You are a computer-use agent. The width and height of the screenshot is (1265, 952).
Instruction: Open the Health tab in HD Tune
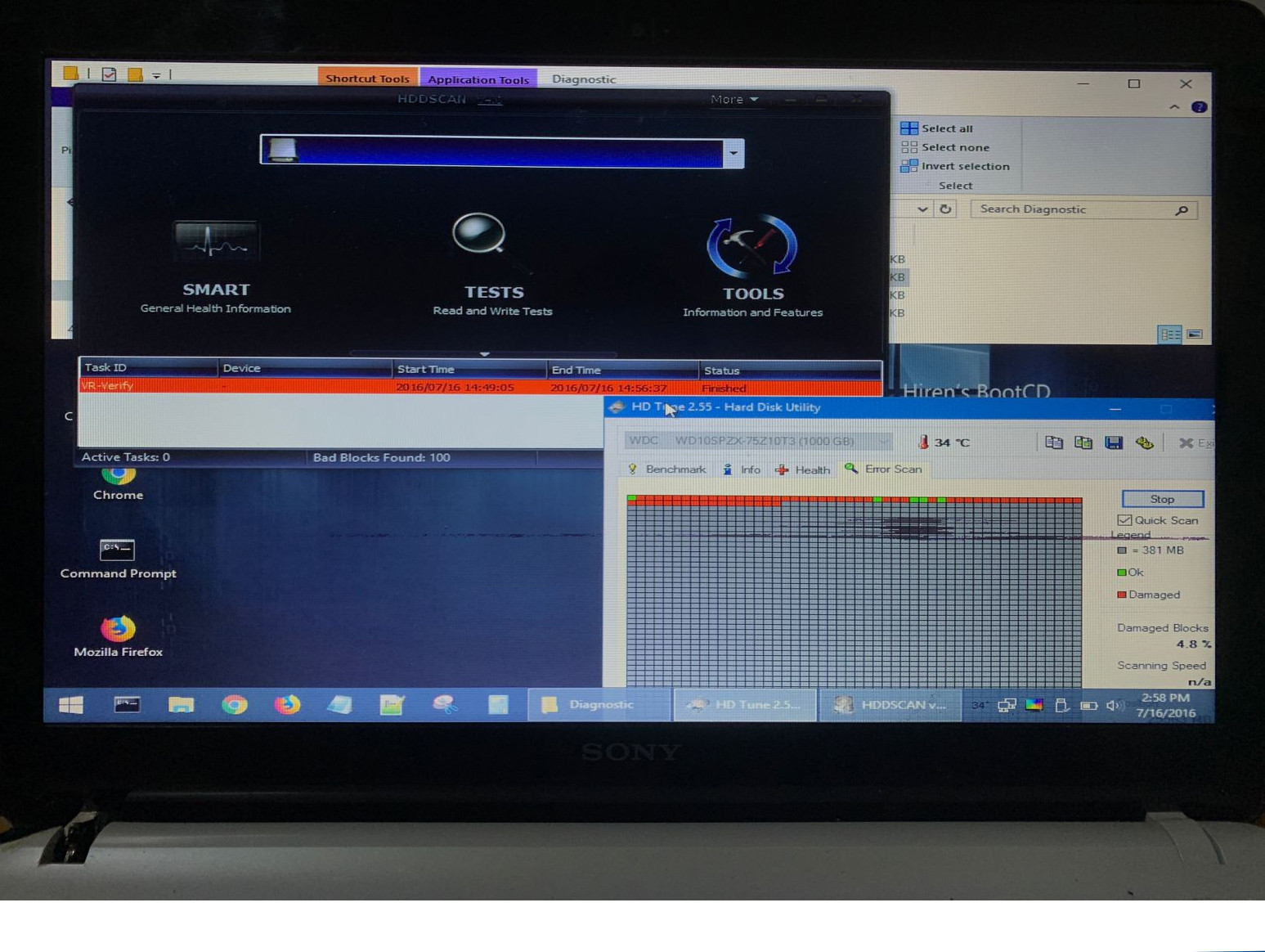[803, 469]
